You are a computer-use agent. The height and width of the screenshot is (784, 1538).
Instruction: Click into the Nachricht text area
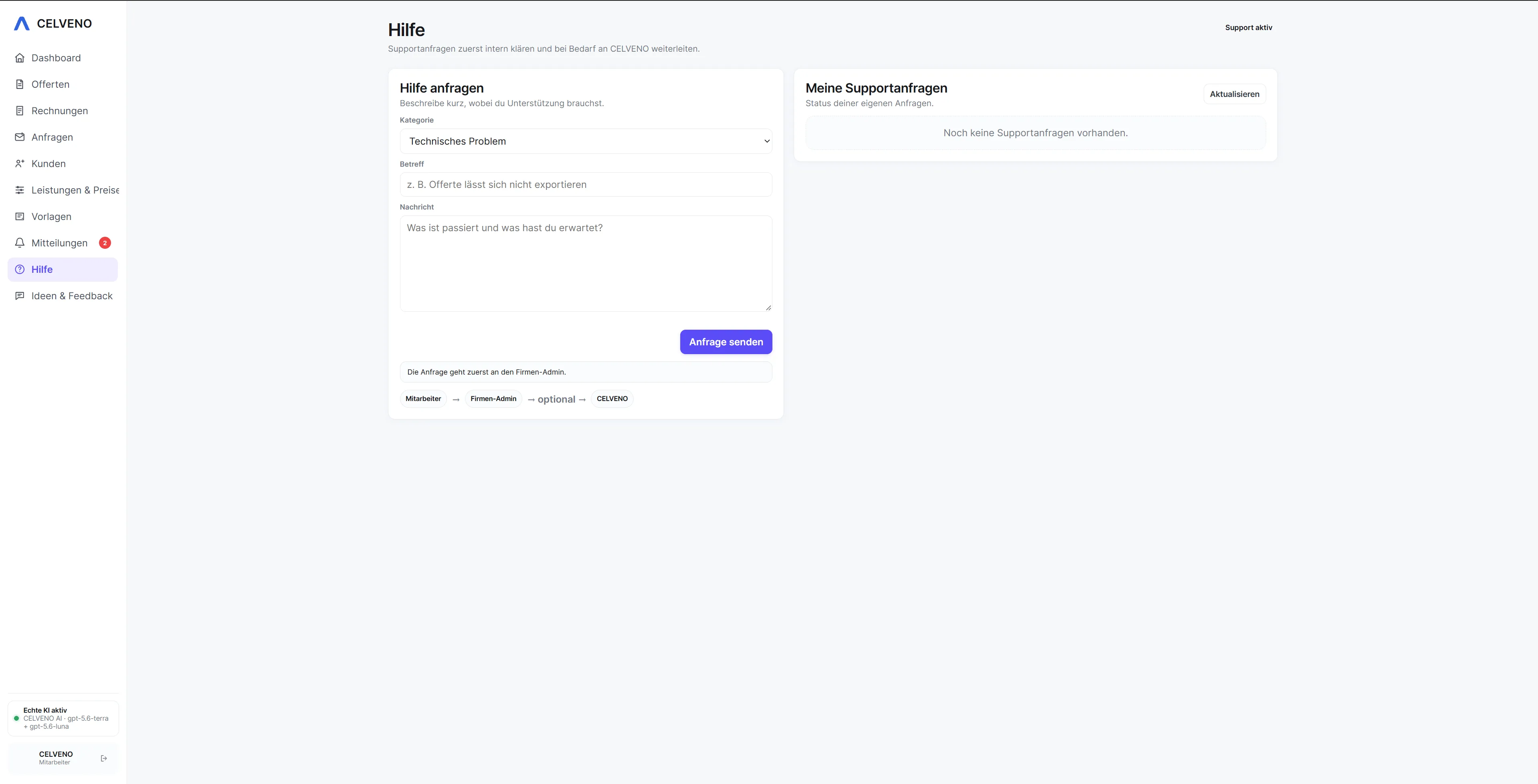tap(586, 264)
